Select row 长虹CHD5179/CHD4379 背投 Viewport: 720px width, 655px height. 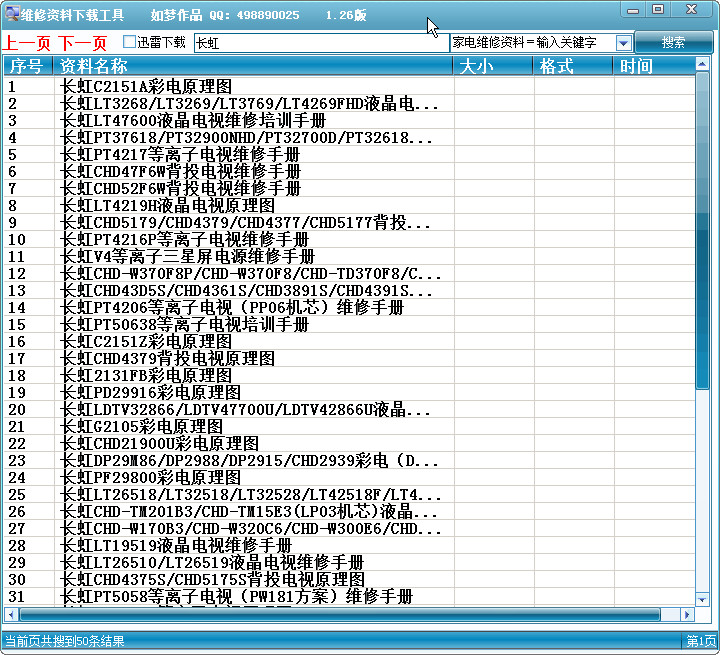(x=349, y=222)
